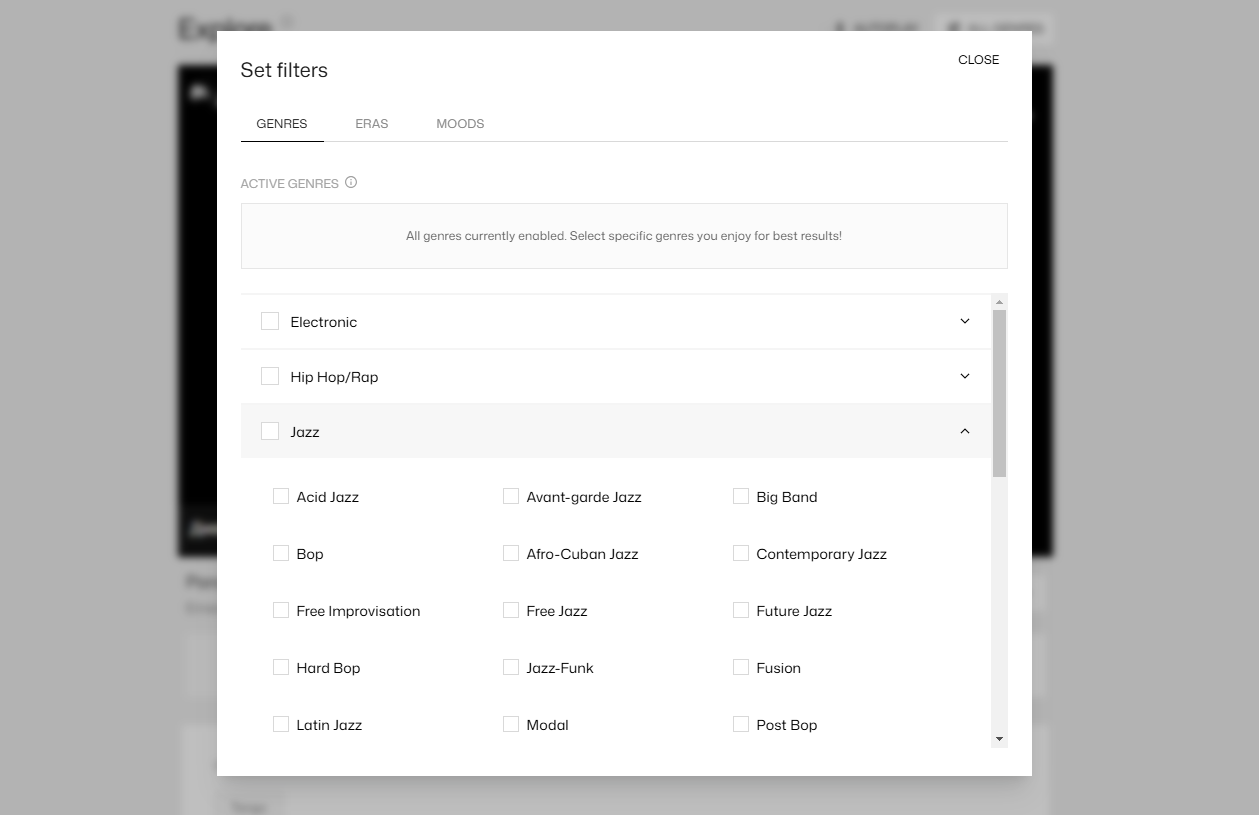The height and width of the screenshot is (815, 1259).
Task: Collapse the Jazz genre section
Action: coord(964,432)
